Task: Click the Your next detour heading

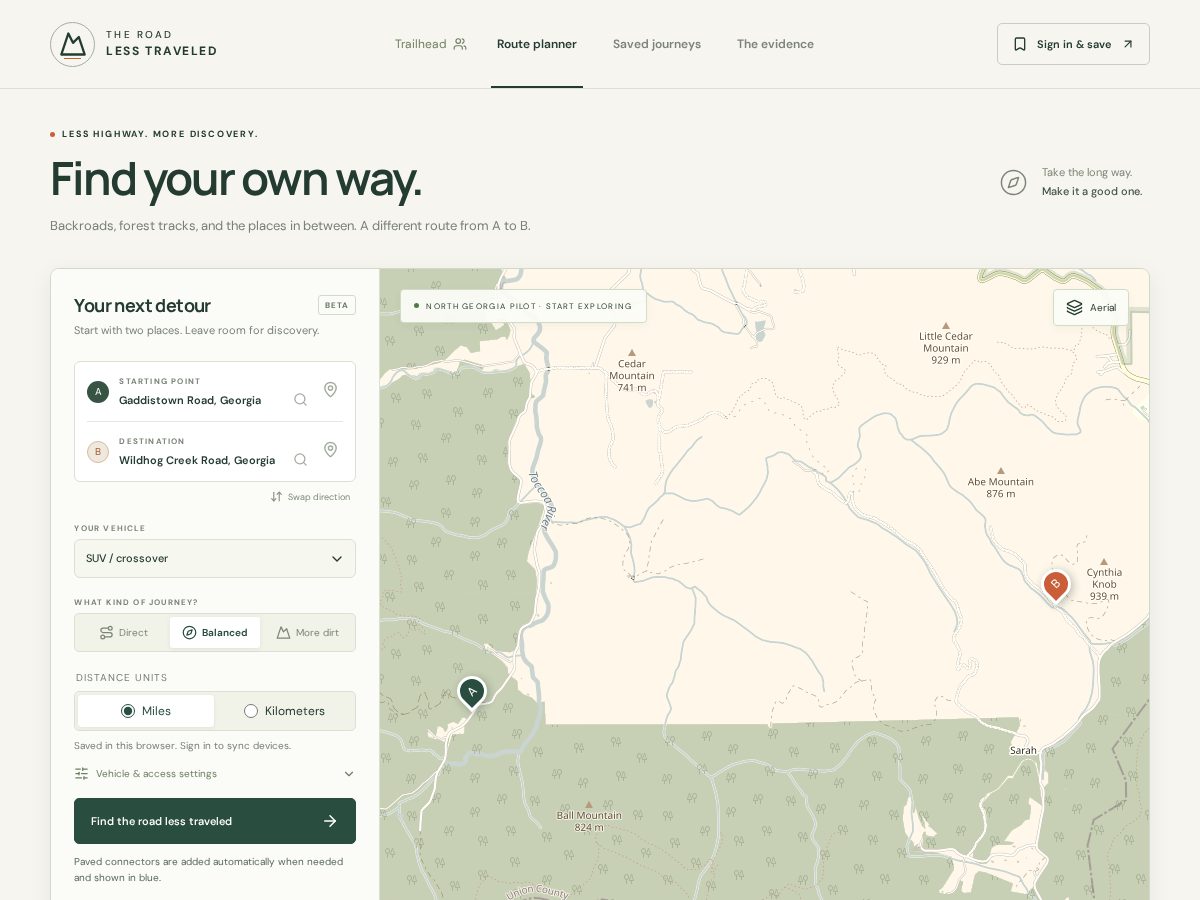Action: (x=142, y=306)
